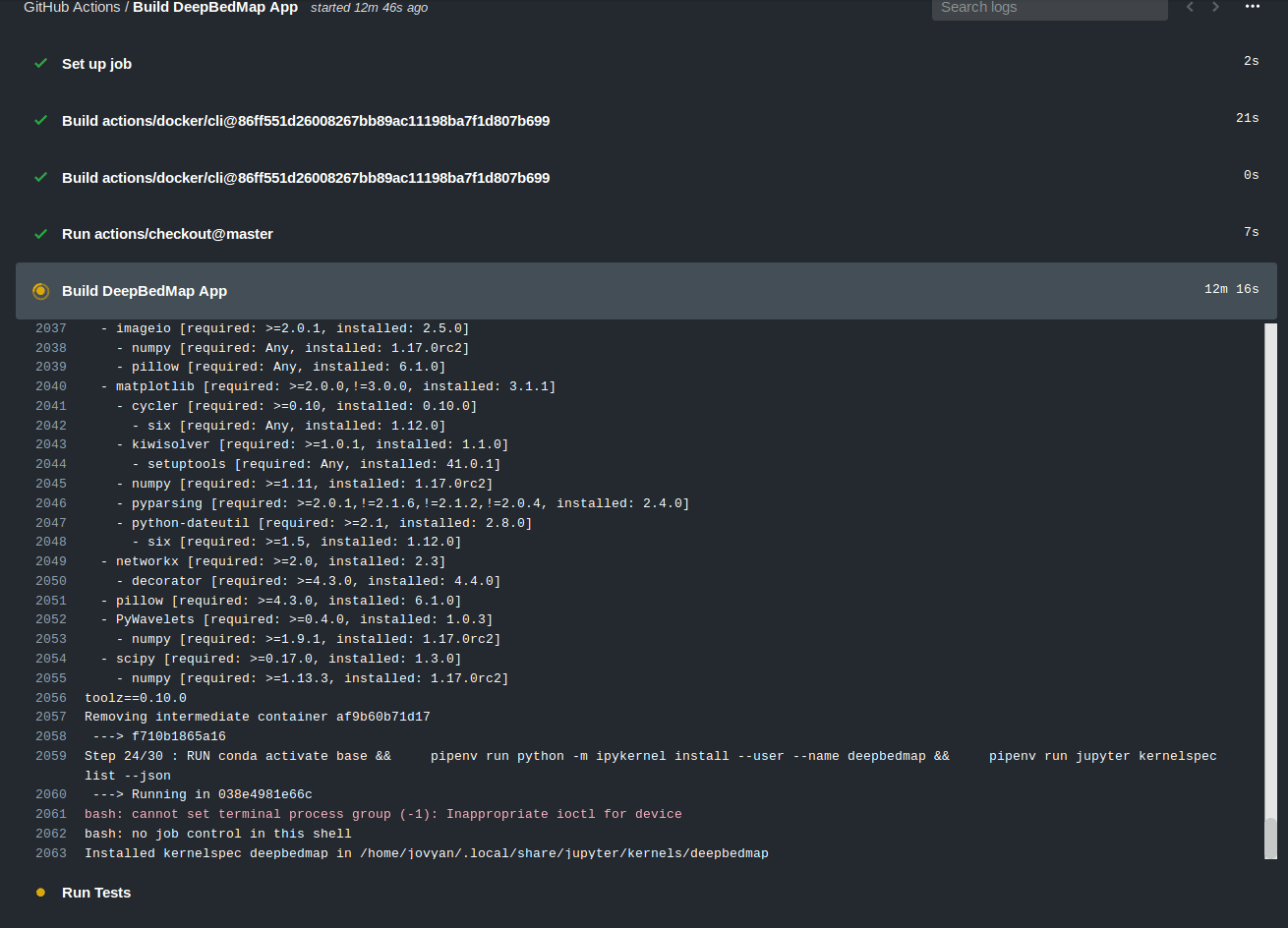Click the pyparsing requirement log line

[x=403, y=503]
